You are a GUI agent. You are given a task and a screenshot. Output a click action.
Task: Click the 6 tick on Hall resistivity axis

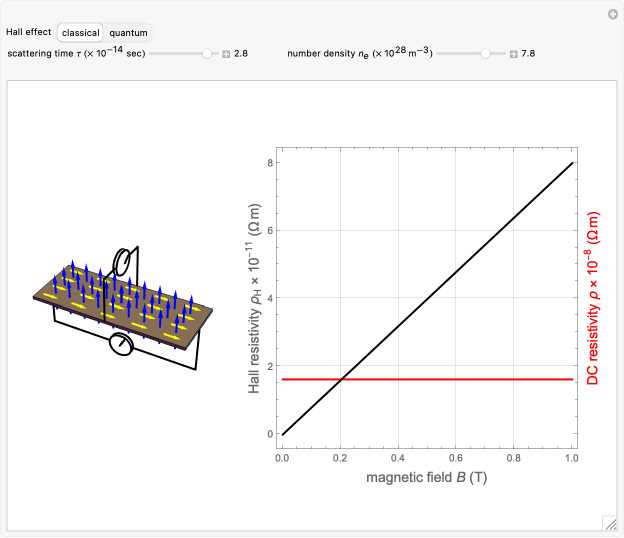271,230
